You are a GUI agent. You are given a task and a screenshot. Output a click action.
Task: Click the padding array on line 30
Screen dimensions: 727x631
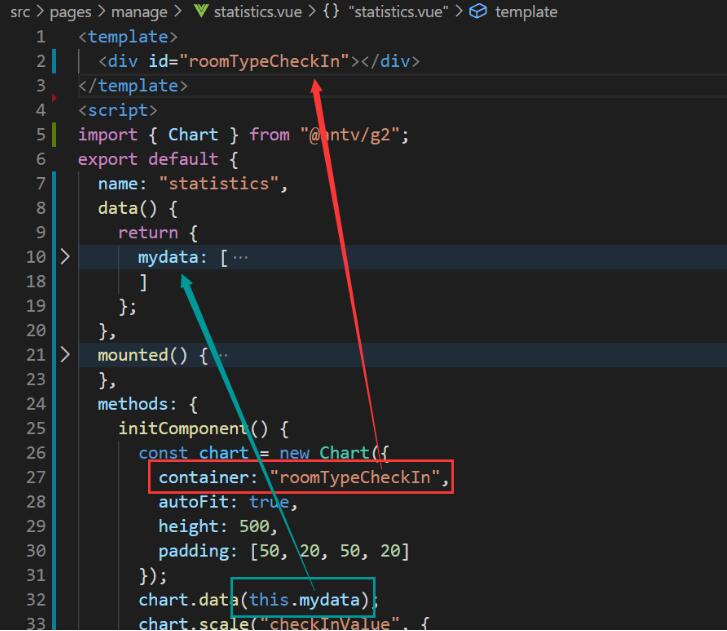coord(330,551)
